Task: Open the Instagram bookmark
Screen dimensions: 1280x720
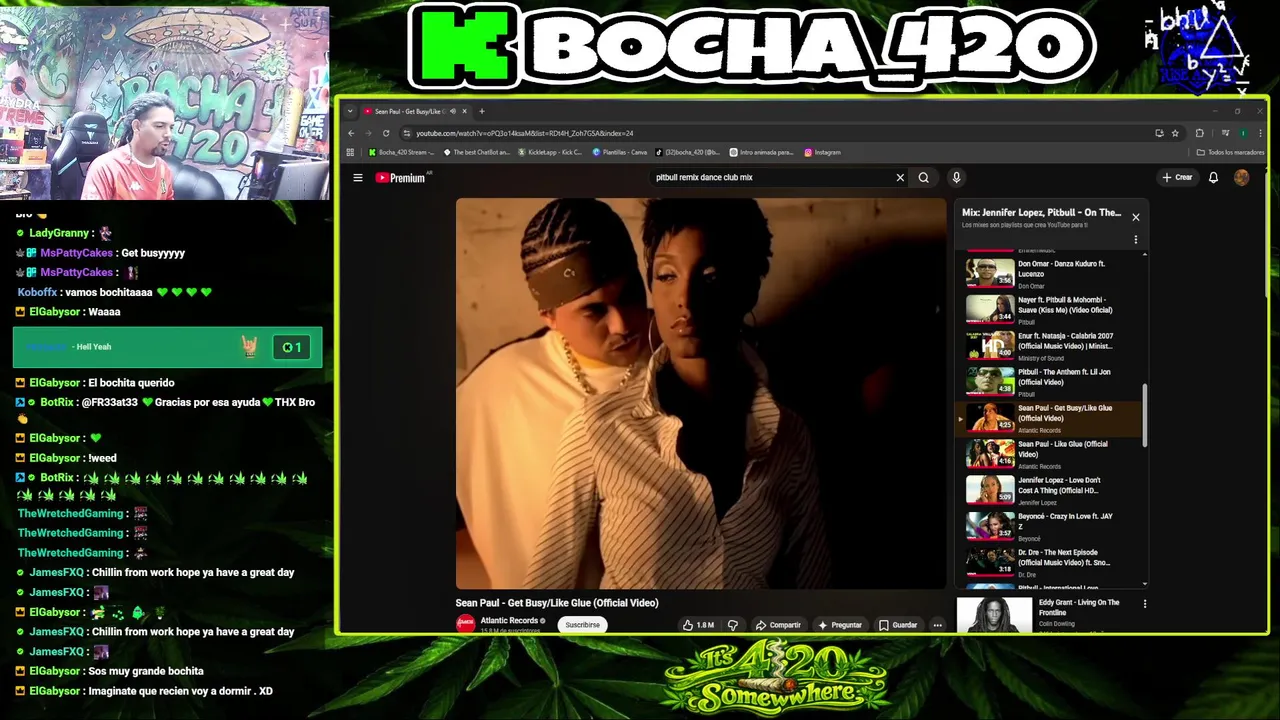Action: click(823, 153)
